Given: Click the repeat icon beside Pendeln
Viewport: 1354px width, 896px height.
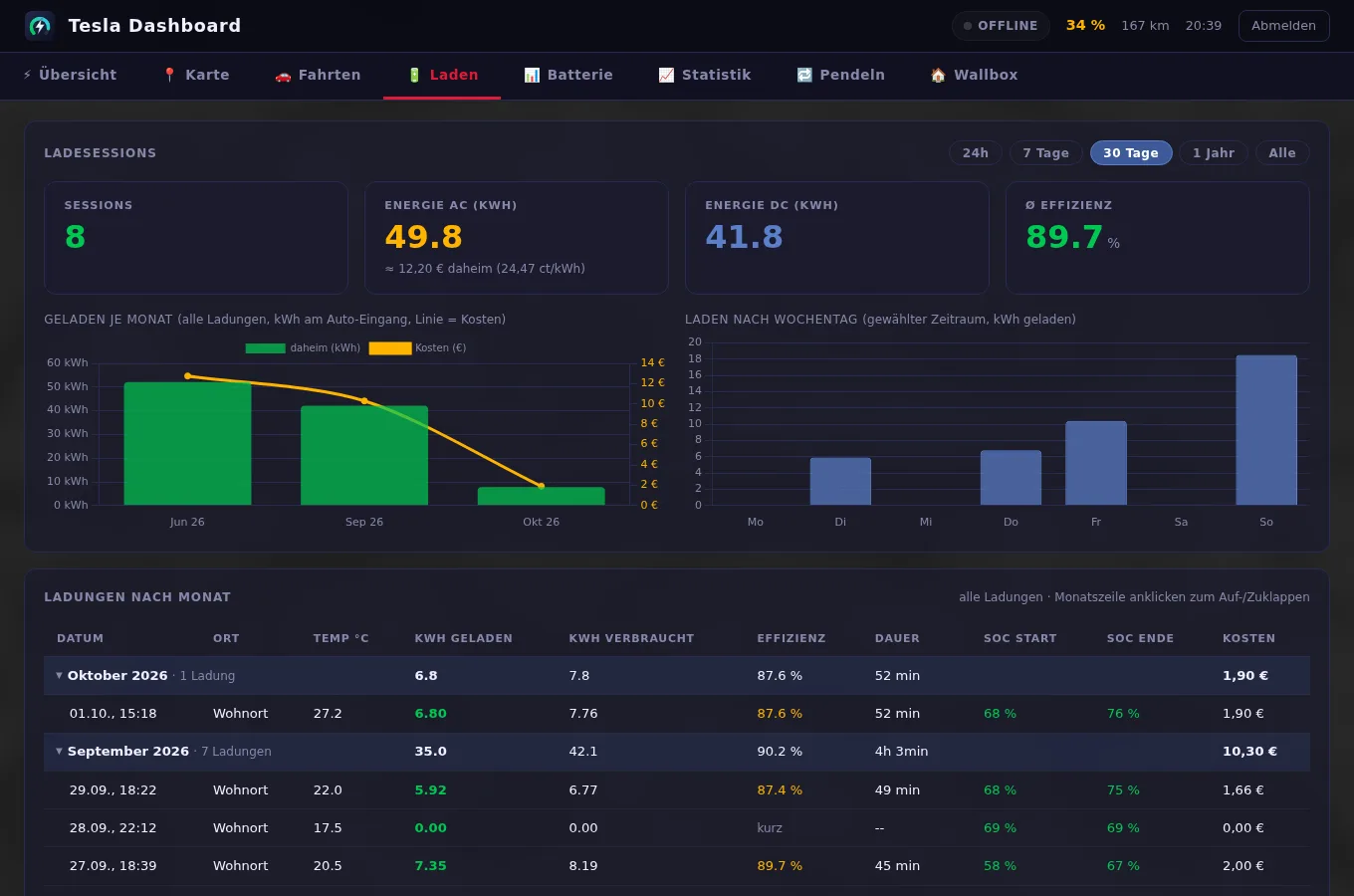Looking at the screenshot, I should [x=804, y=75].
